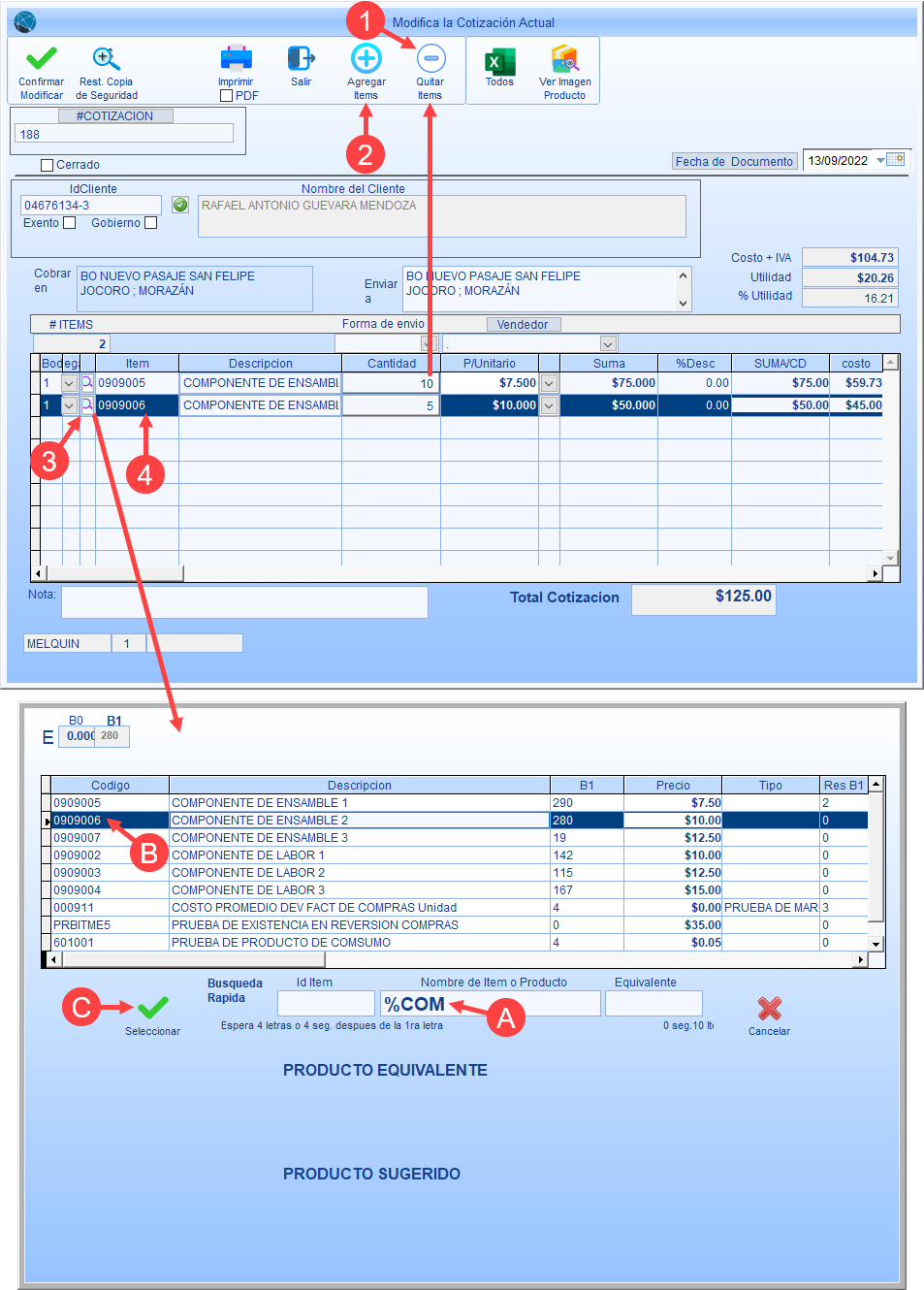Click the Nombre de Item o Producto field
The width and height of the screenshot is (924, 1290).
point(491,1003)
